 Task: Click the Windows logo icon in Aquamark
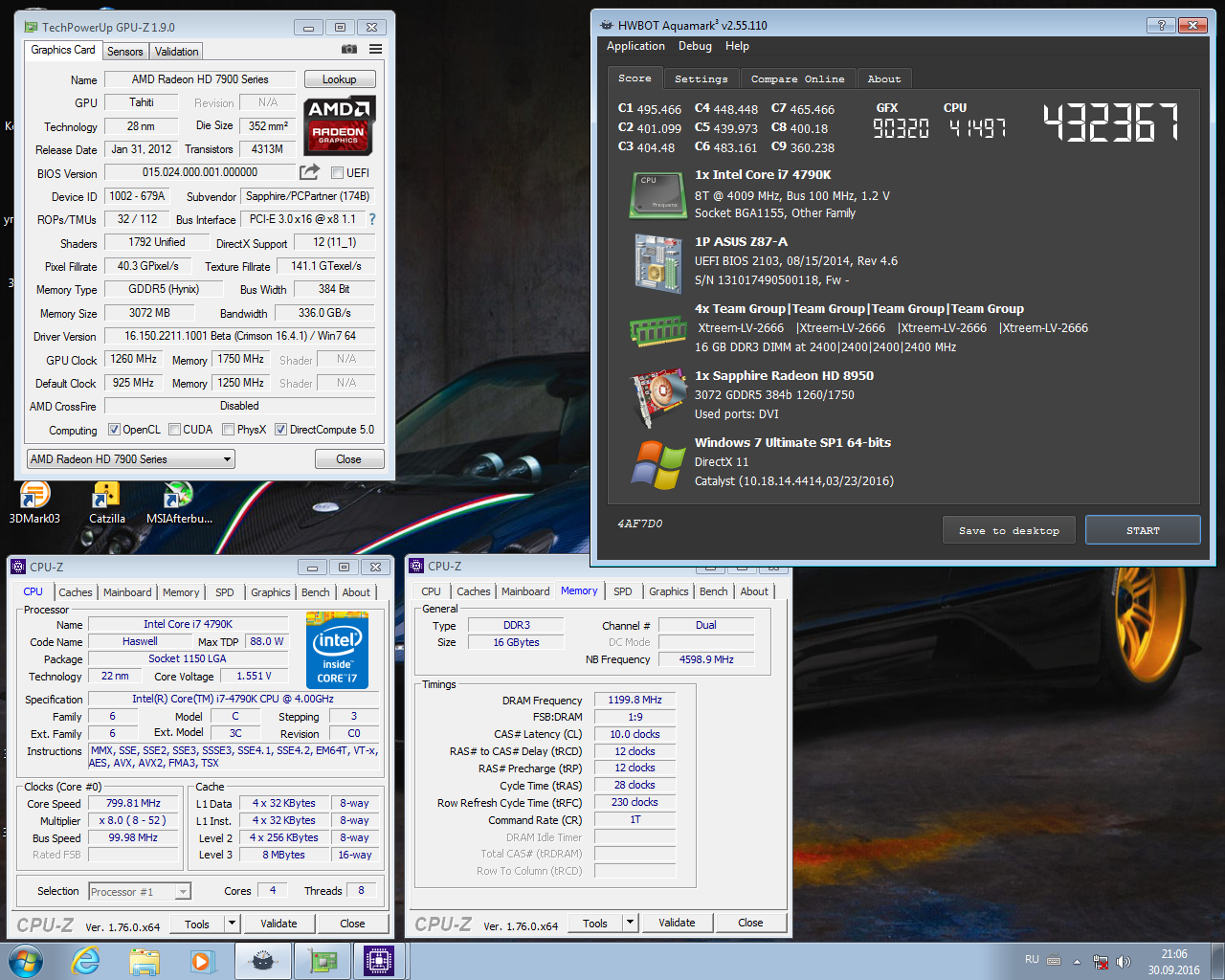coord(657,464)
